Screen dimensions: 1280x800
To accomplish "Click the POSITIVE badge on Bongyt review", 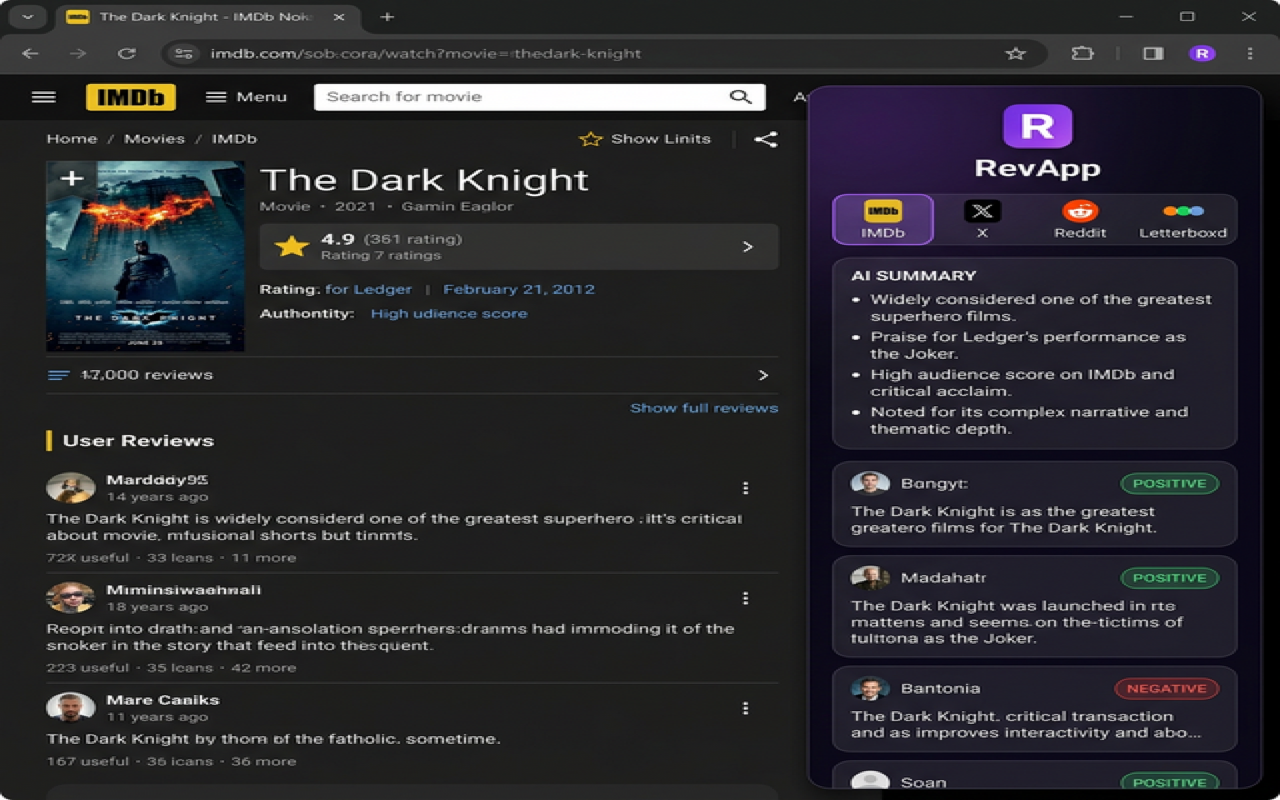I will pyautogui.click(x=1169, y=483).
